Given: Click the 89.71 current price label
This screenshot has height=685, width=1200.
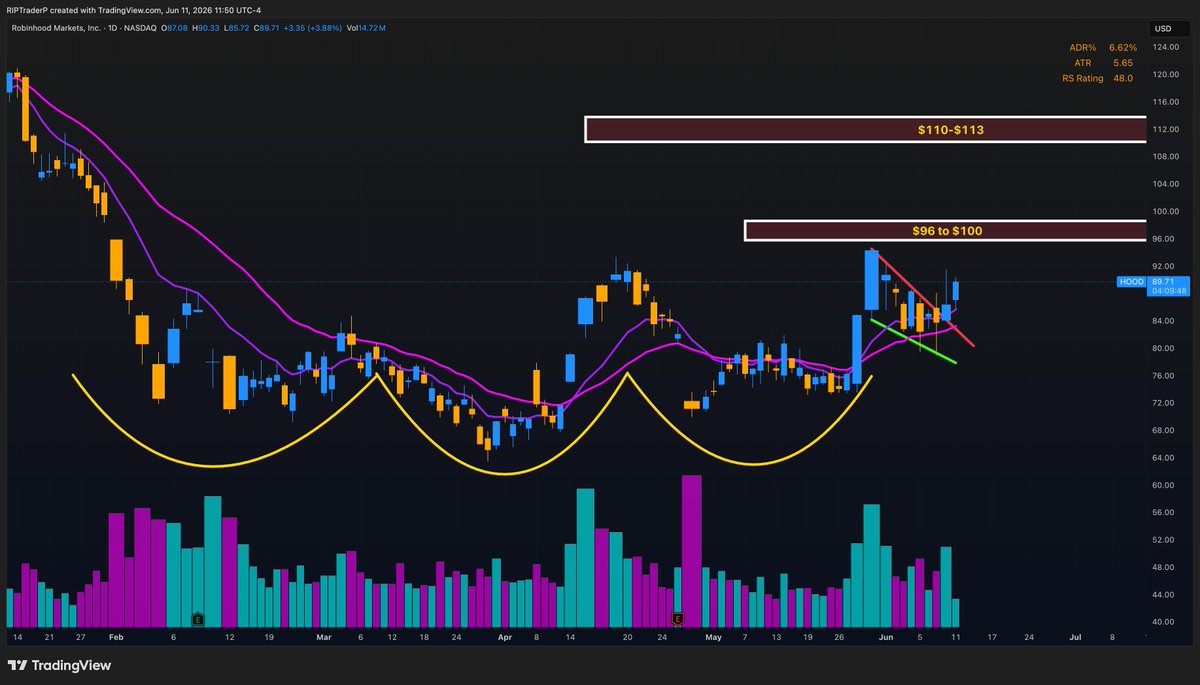Looking at the screenshot, I should [x=1164, y=282].
